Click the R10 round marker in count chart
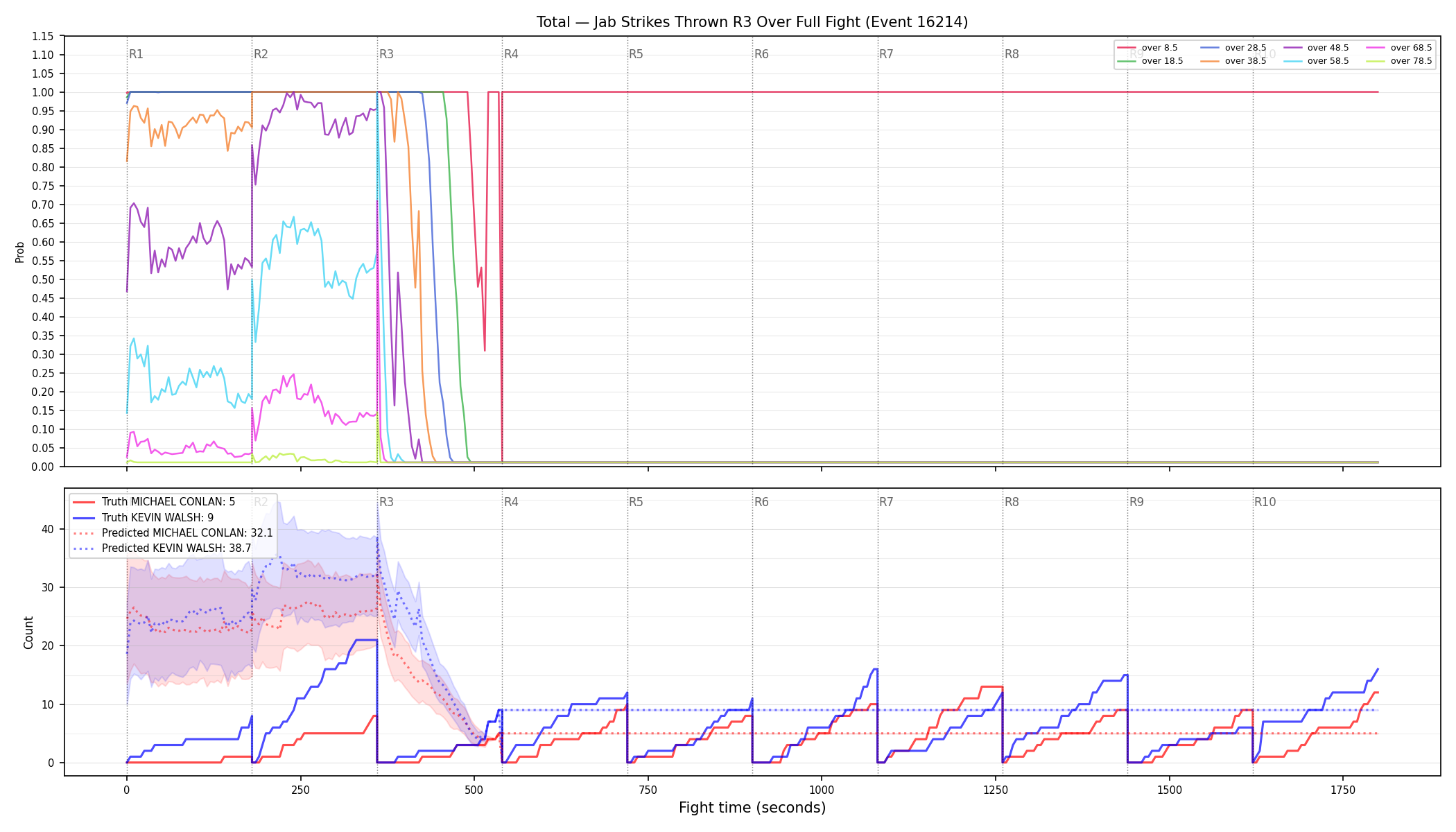Viewport: 1456px width, 832px height. pyautogui.click(x=1265, y=502)
